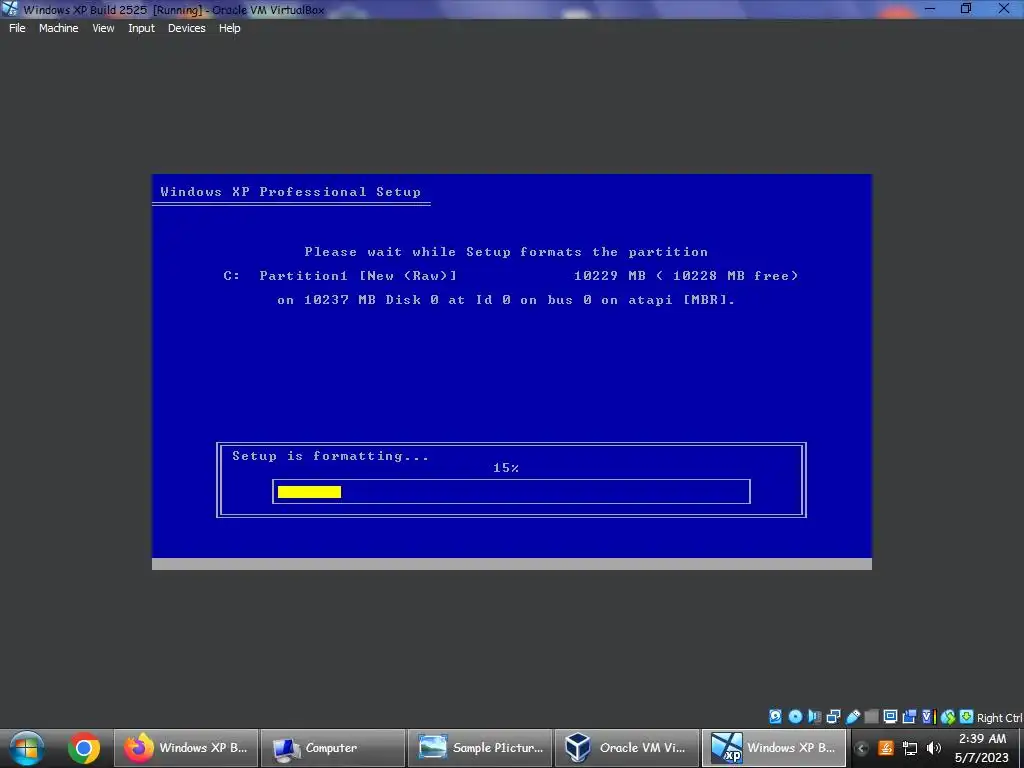
Task: Open the Machine menu
Action: [58, 28]
